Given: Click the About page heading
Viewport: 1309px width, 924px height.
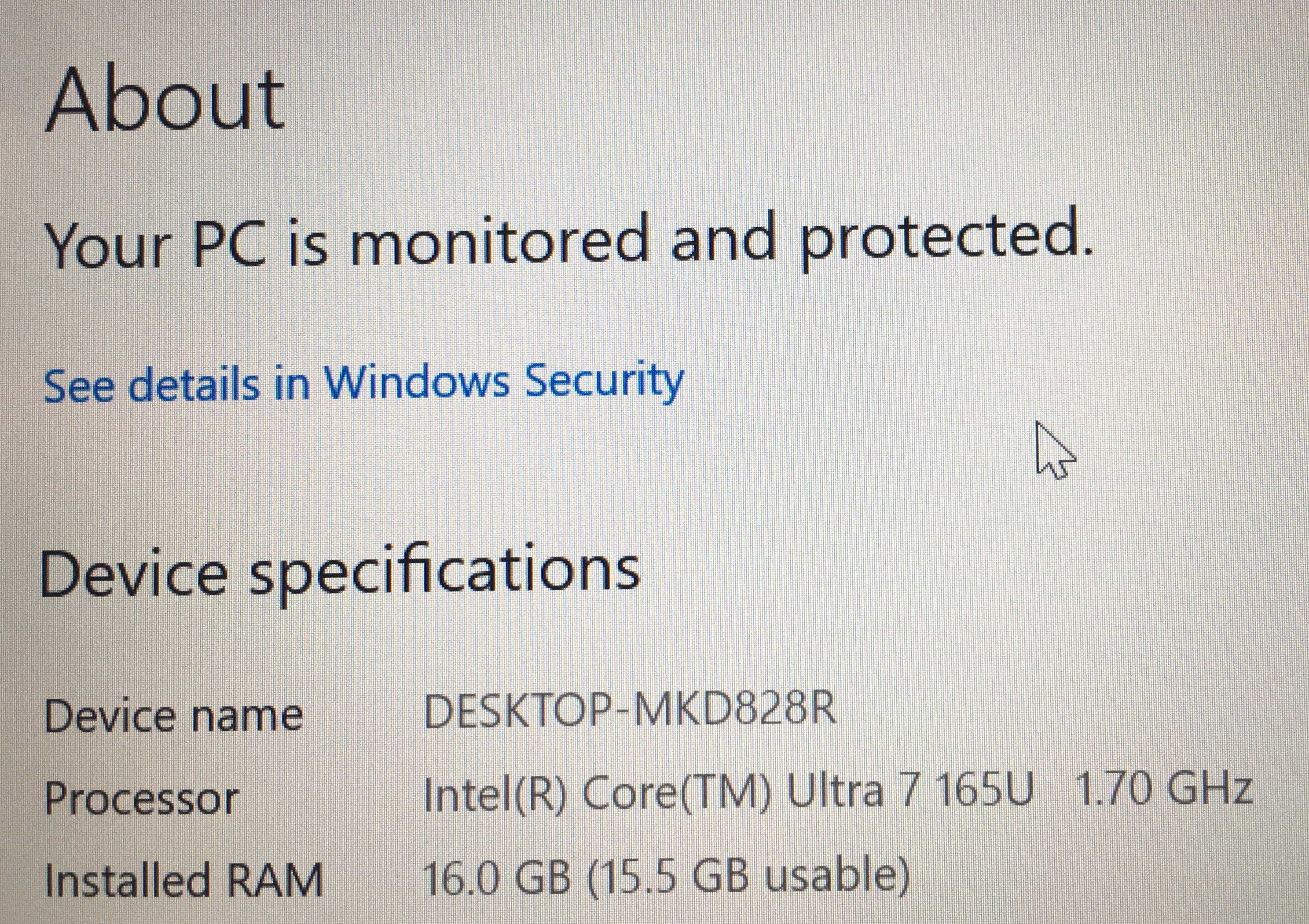Looking at the screenshot, I should click(165, 100).
